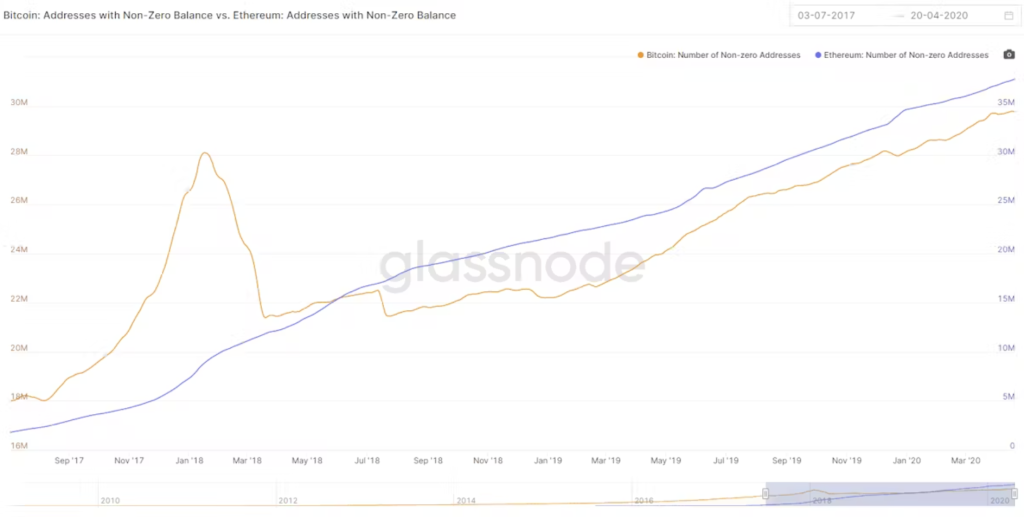Click the 2014 mark in the navigator

click(466, 499)
